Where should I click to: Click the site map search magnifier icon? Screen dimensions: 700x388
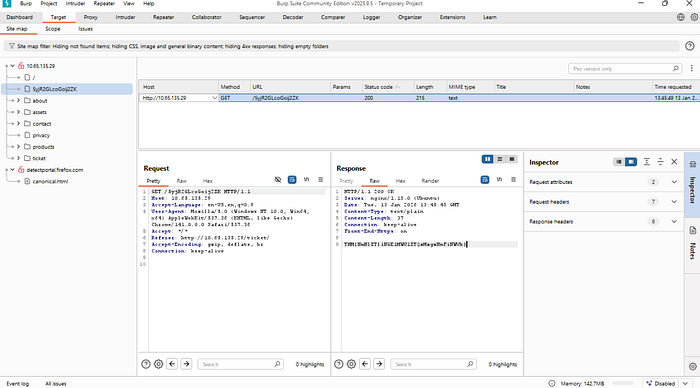point(675,68)
